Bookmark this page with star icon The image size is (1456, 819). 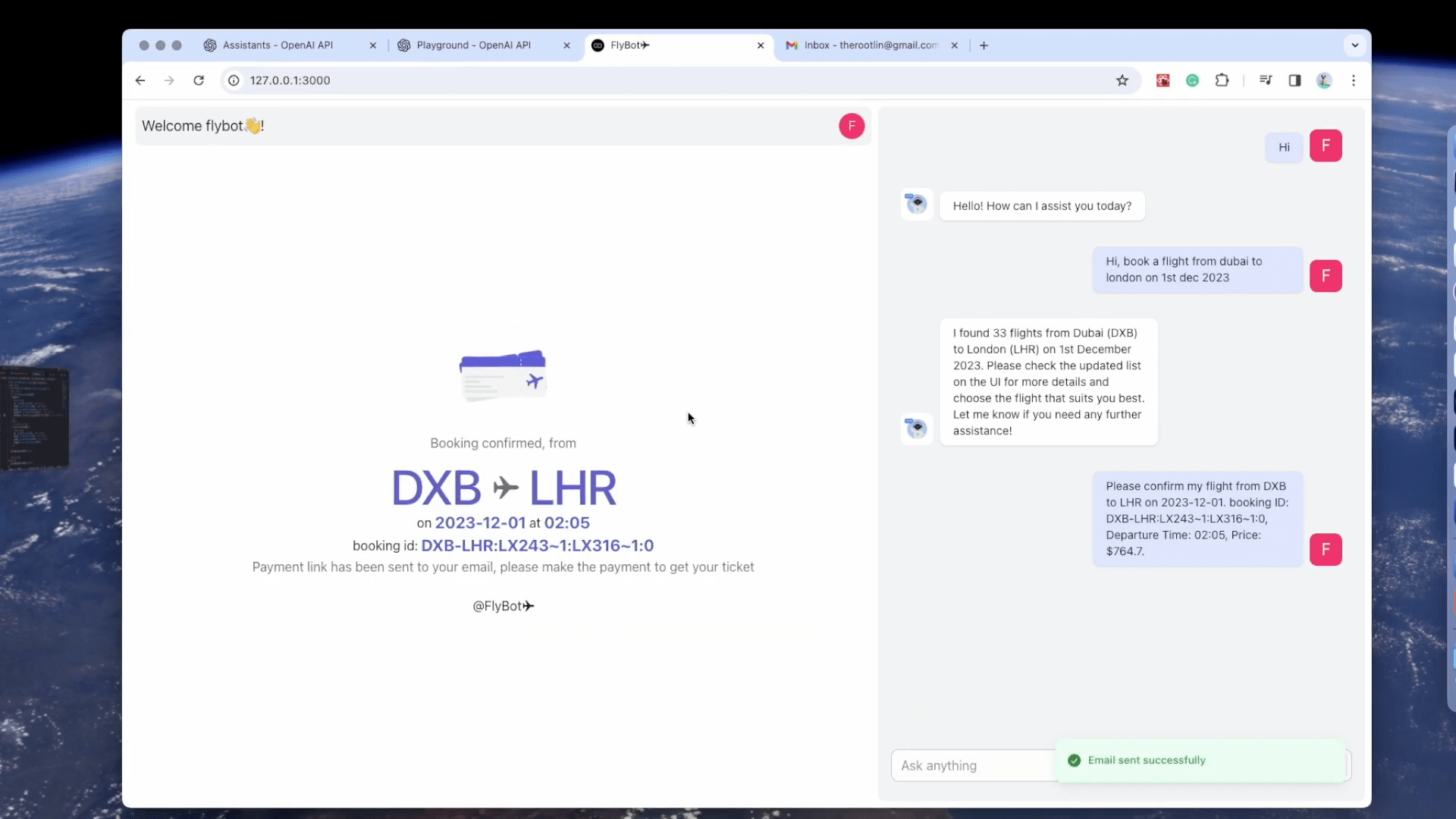click(1122, 80)
